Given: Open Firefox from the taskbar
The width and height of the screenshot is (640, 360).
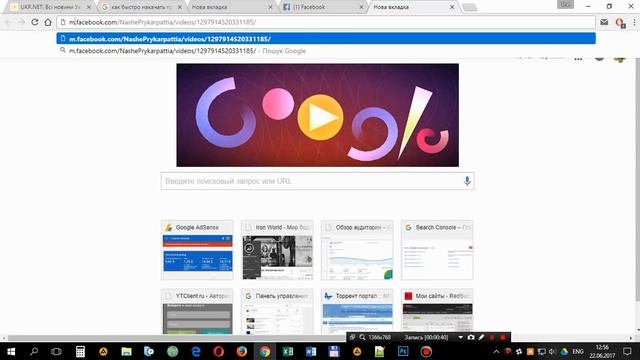Looking at the screenshot, I should tap(242, 351).
